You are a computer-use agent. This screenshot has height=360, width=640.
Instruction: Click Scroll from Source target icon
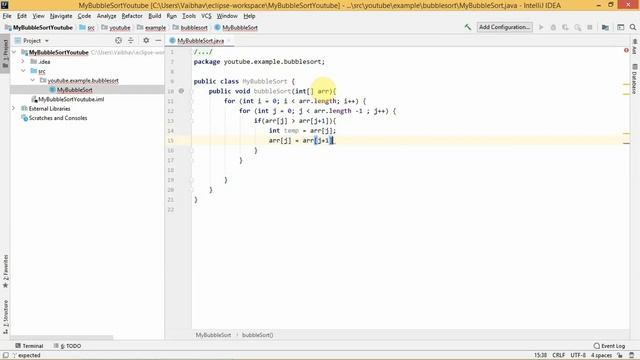(118, 40)
